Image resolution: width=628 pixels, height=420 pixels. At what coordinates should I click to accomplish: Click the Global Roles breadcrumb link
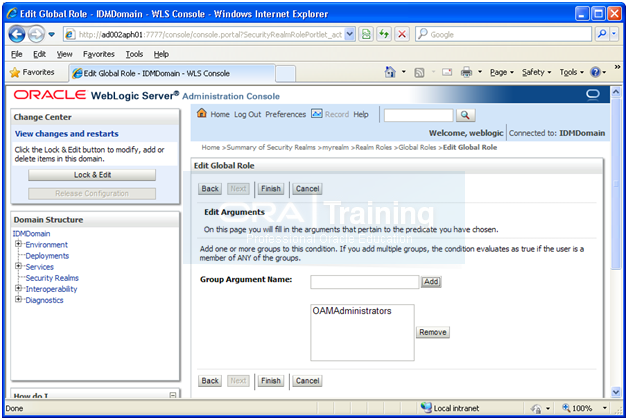tap(417, 147)
